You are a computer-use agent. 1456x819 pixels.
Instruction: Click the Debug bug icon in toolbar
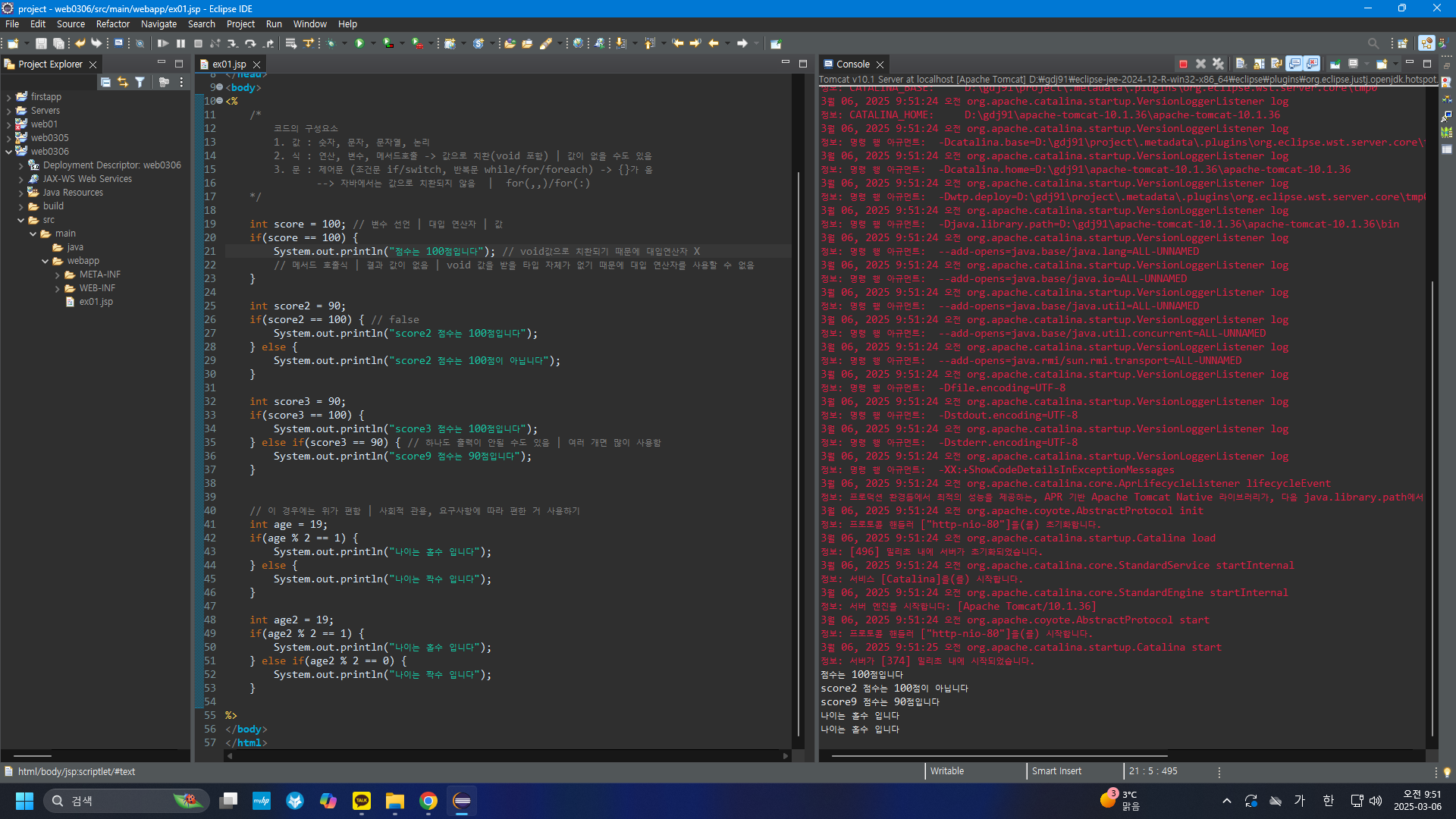(x=331, y=43)
